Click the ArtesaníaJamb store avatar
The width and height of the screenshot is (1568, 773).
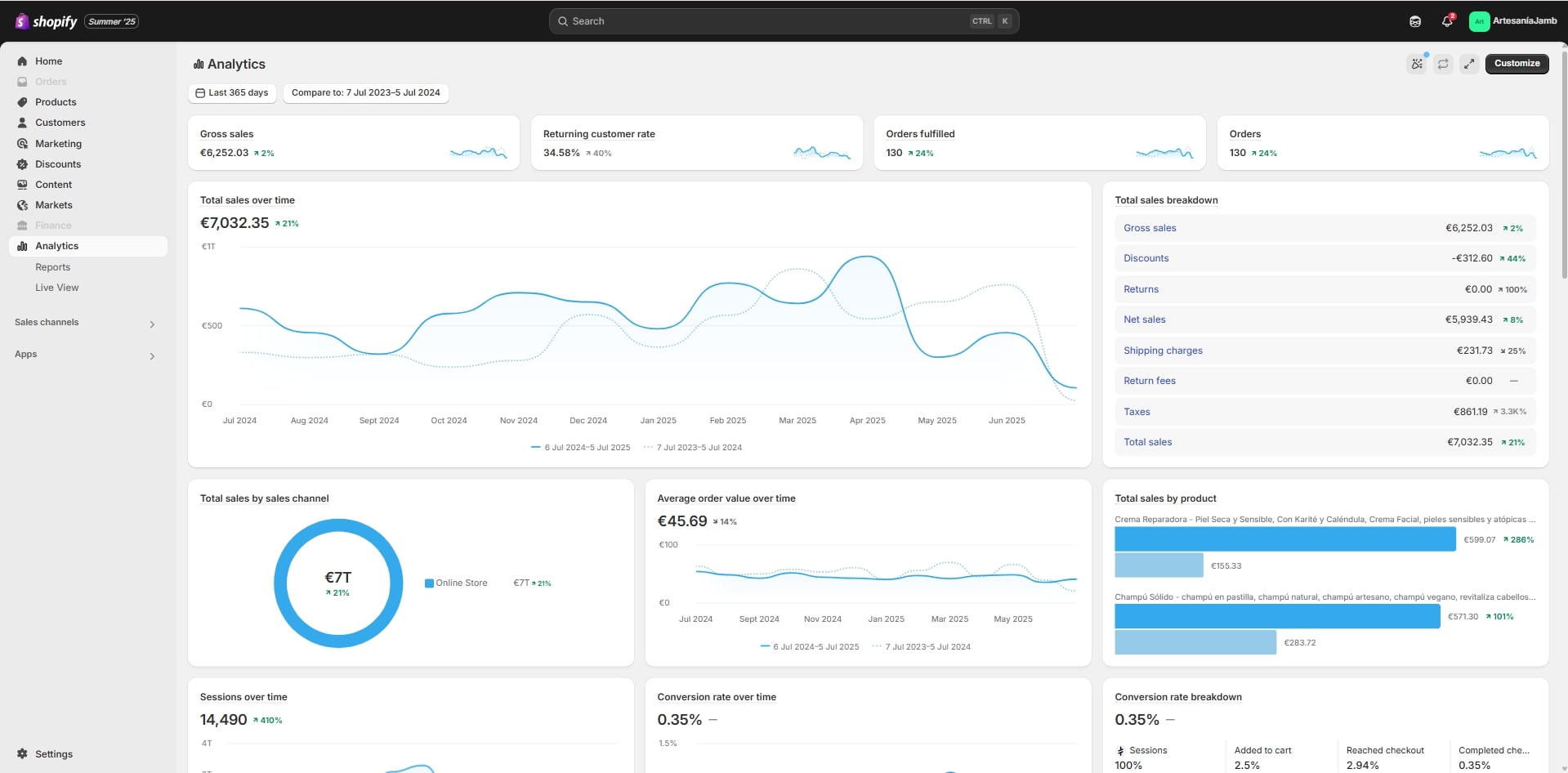[x=1479, y=21]
